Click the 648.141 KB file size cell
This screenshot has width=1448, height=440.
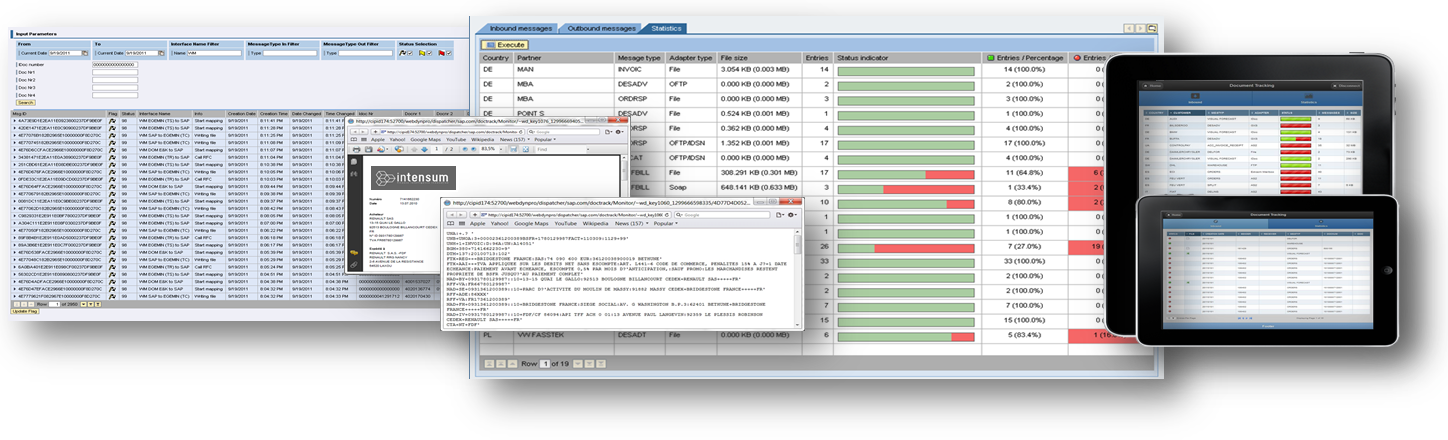coord(758,187)
